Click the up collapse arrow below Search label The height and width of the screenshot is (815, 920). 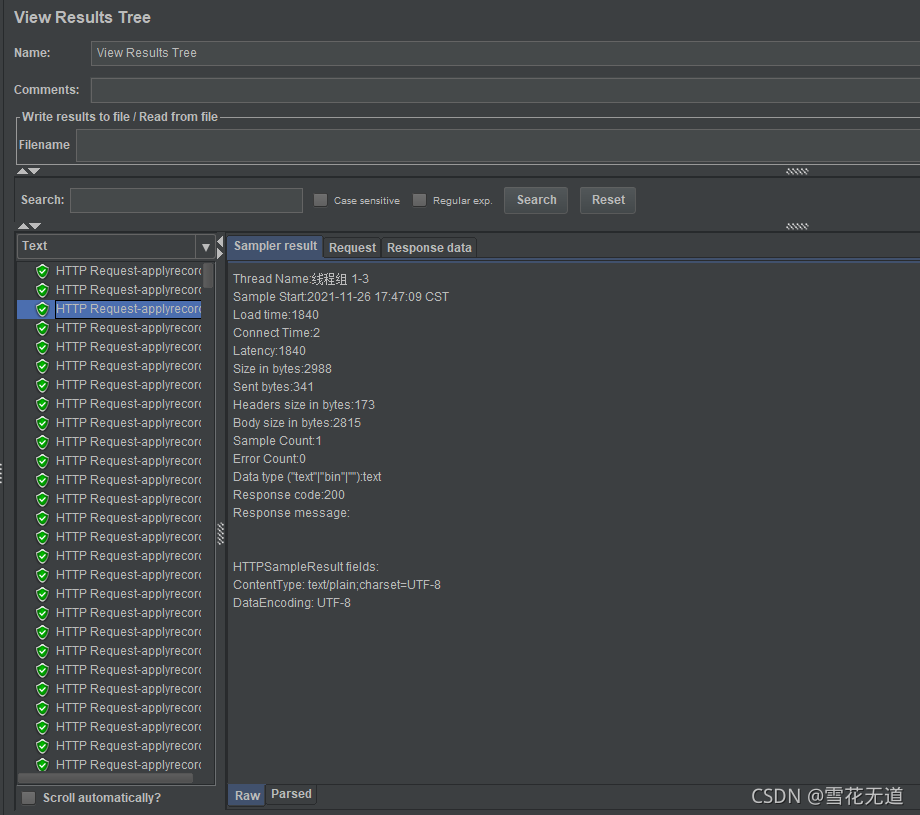(23, 226)
